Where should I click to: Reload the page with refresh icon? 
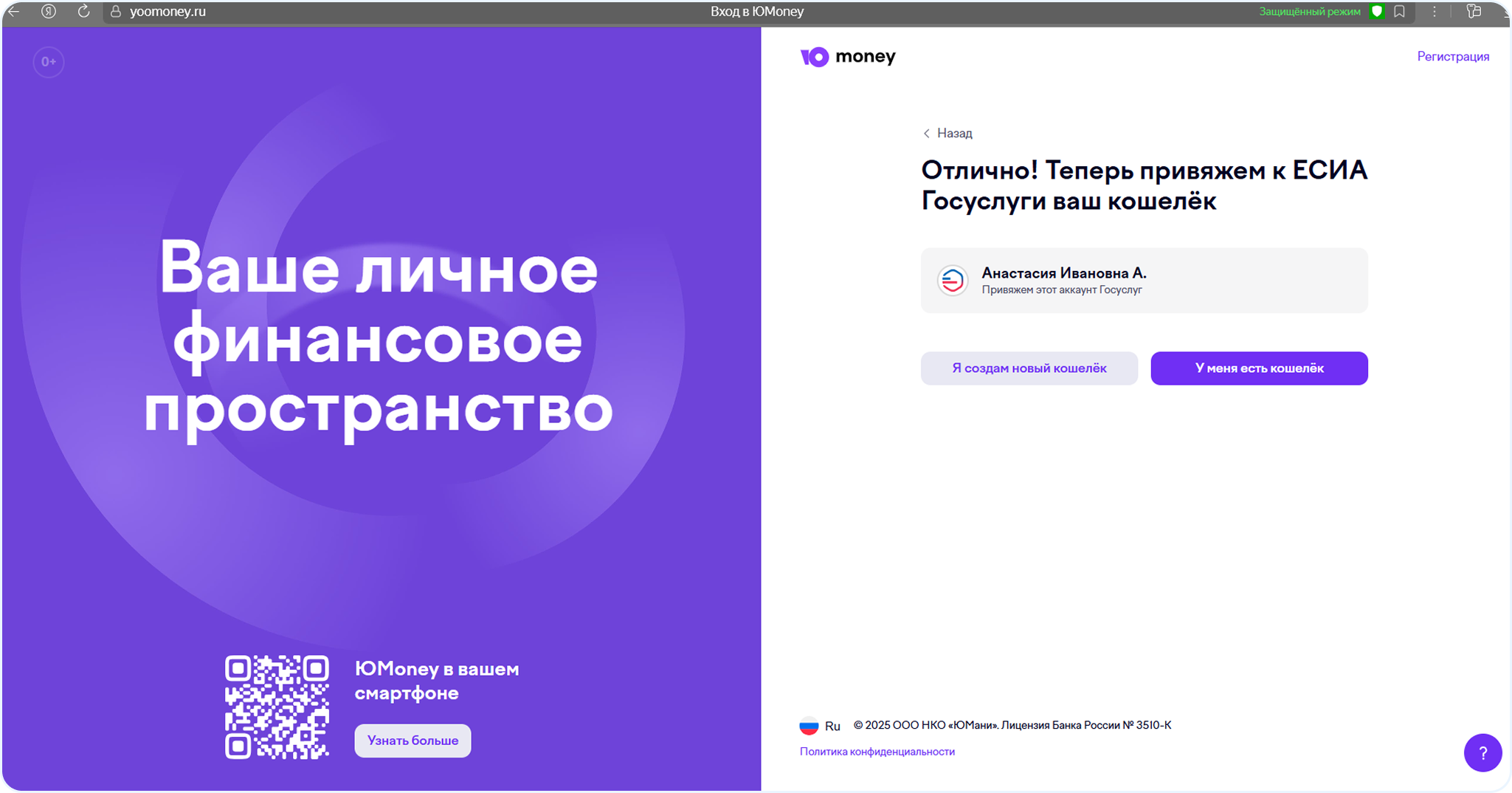83,12
